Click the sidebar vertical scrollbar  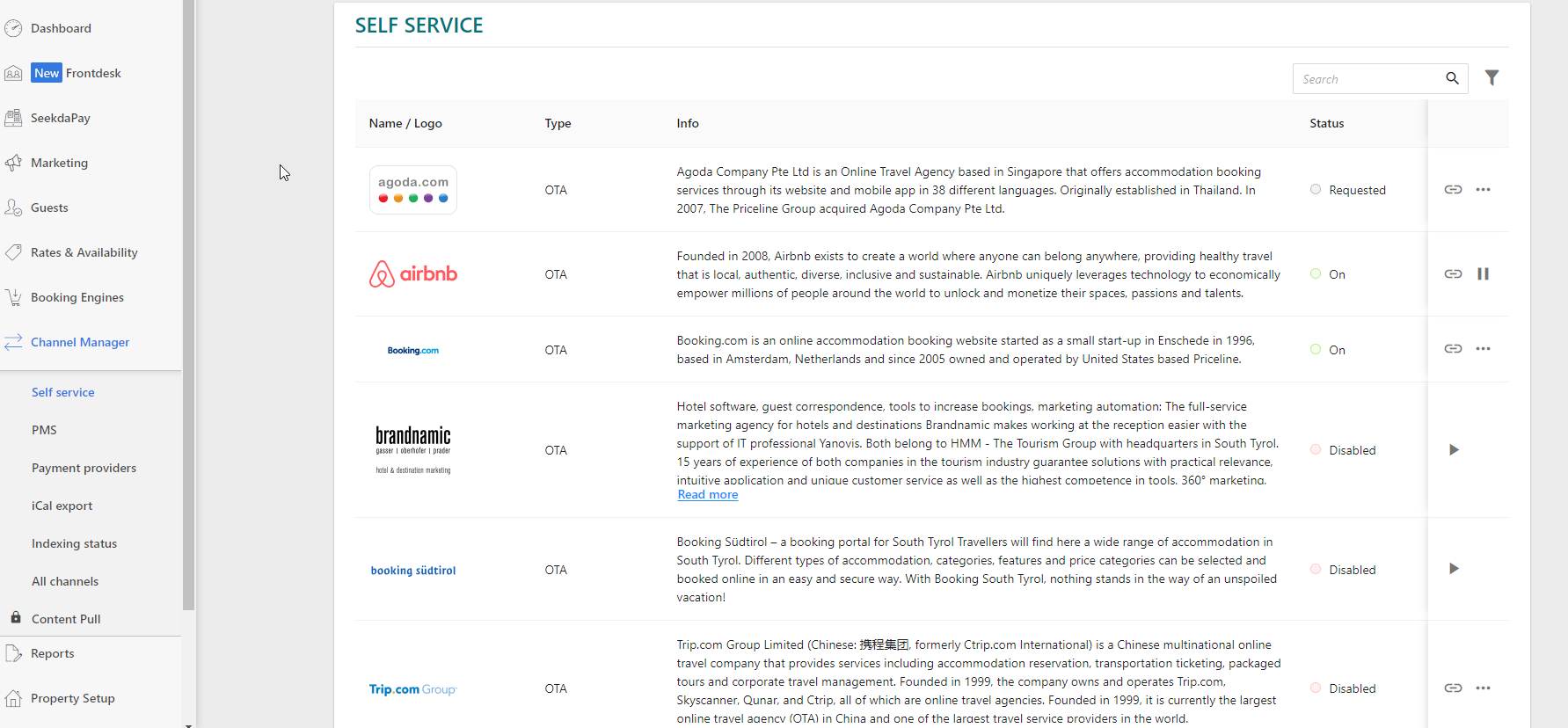[188, 304]
